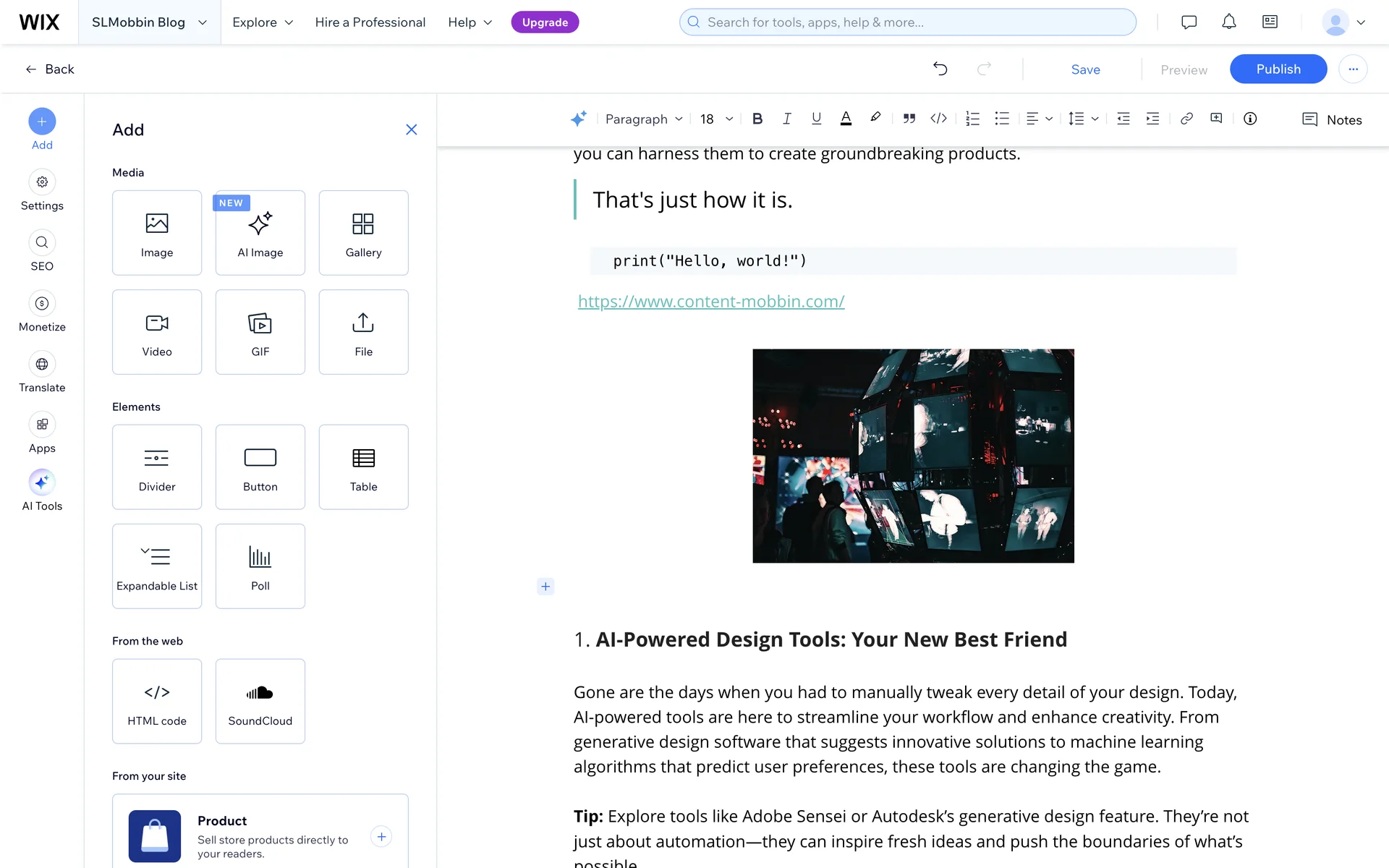Viewport: 1389px width, 868px height.
Task: Click the insert link toolbar icon
Action: coord(1186,119)
